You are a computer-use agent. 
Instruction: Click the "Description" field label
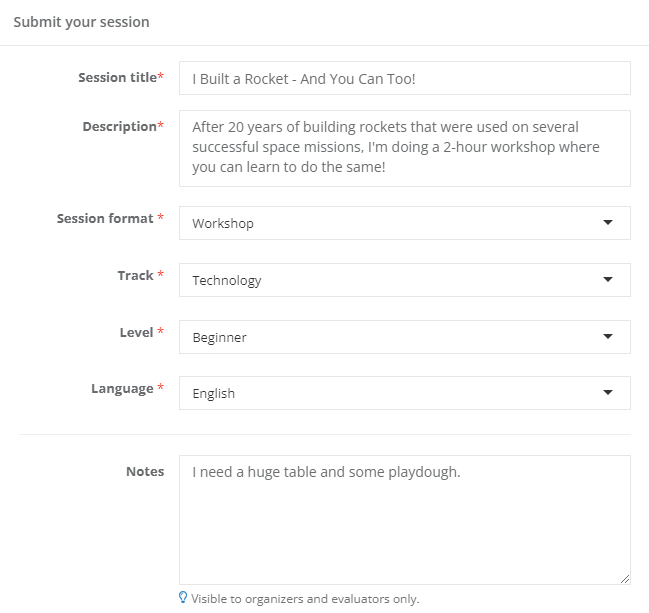tap(121, 127)
